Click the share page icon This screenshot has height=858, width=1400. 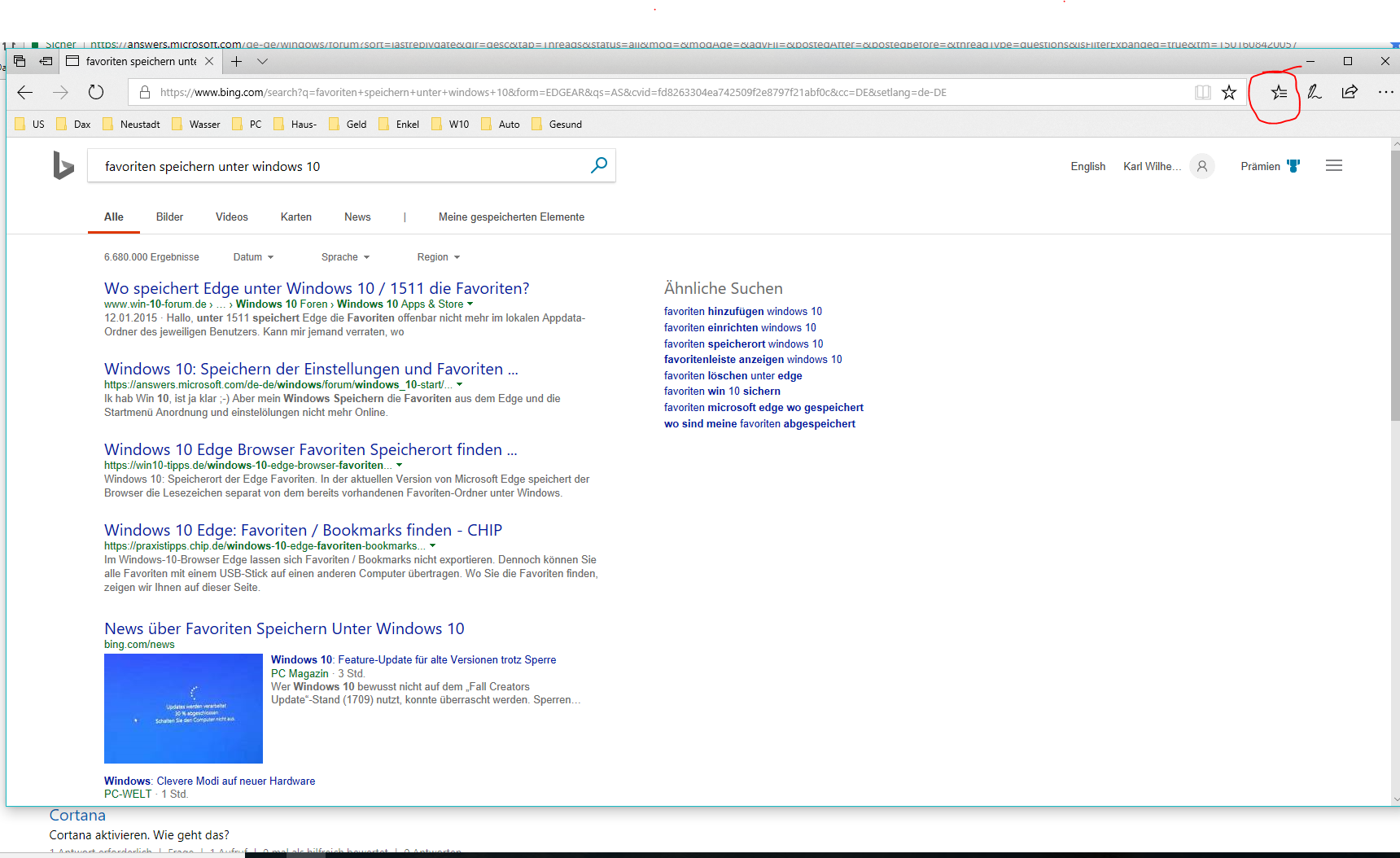pyautogui.click(x=1350, y=91)
